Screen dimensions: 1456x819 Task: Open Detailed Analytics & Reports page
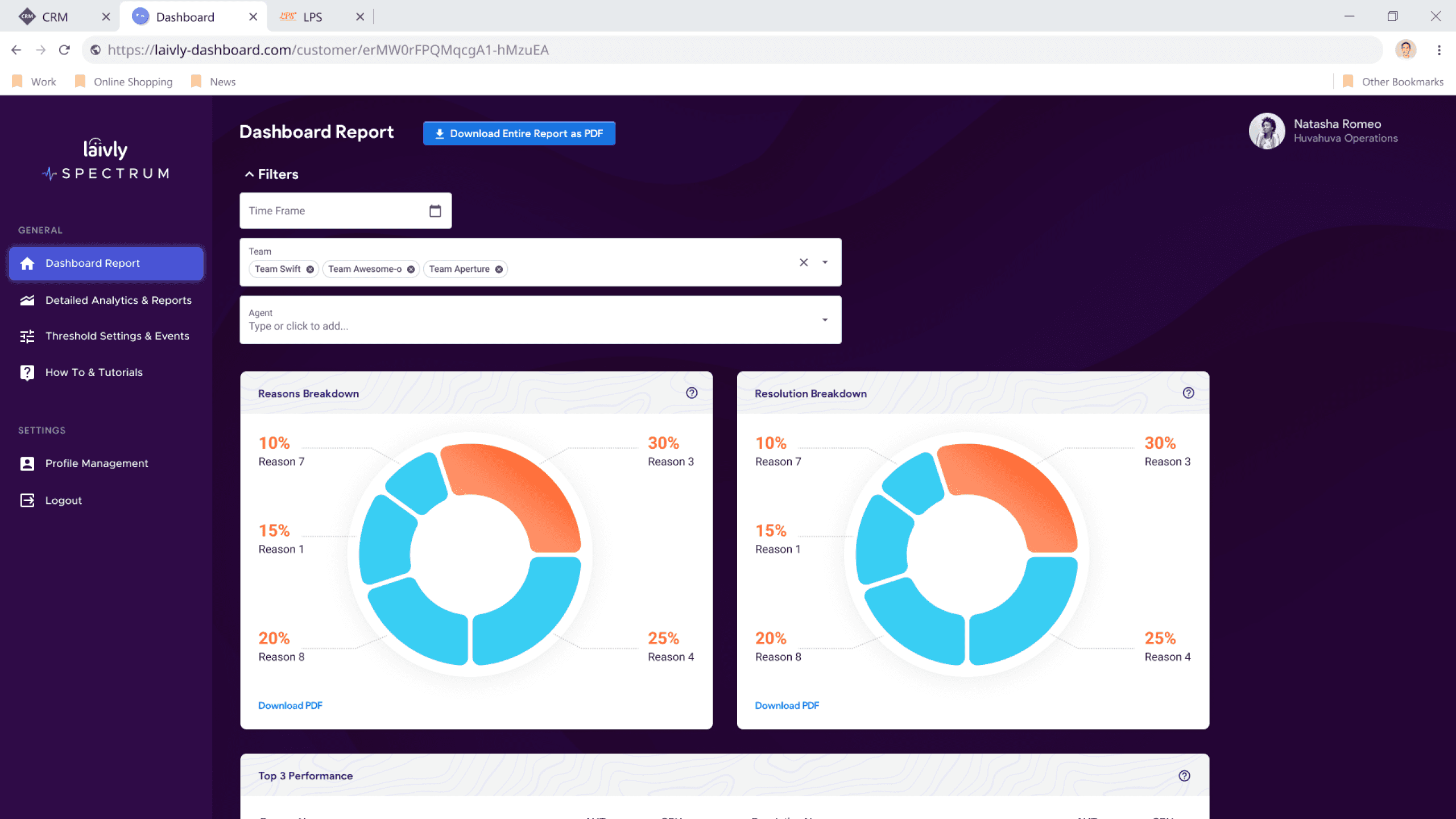coord(118,300)
